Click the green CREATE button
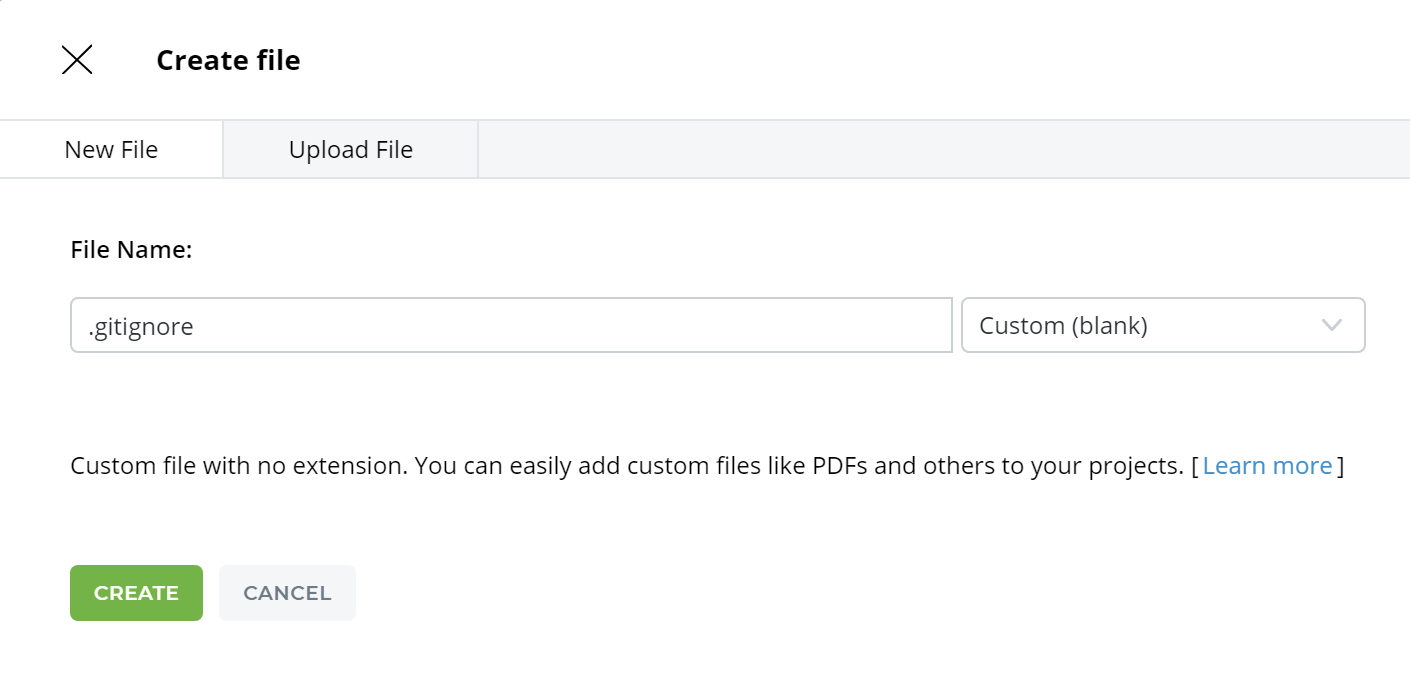Viewport: 1410px width, 680px height. pyautogui.click(x=136, y=593)
